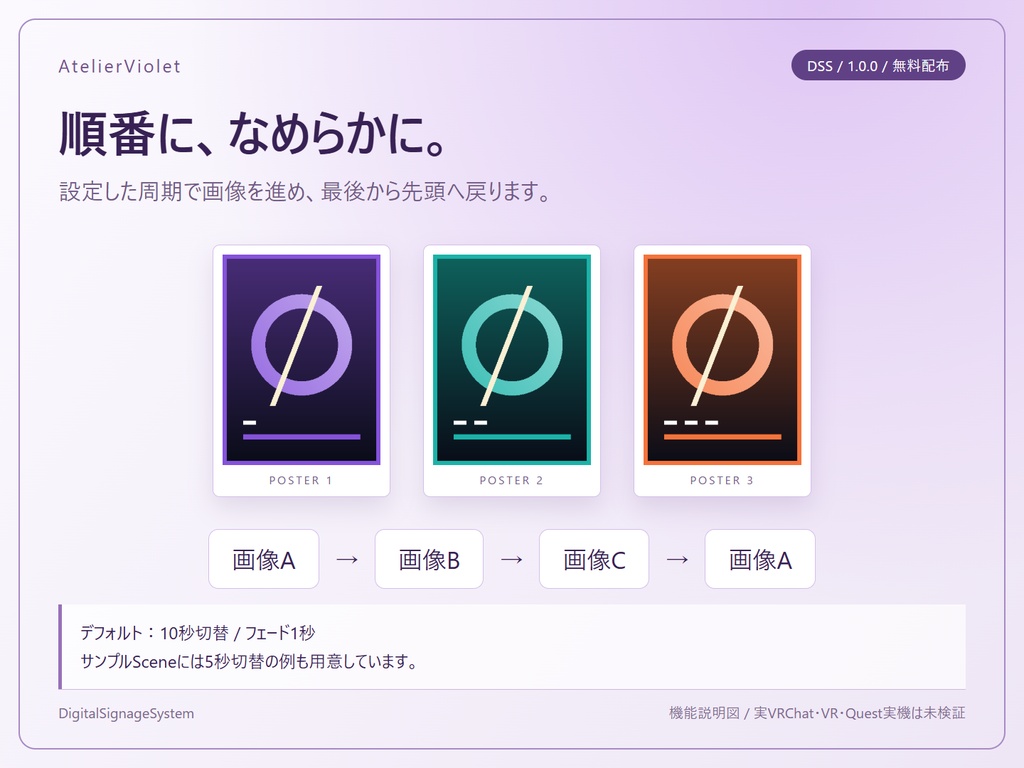Click the 画像C step box
Viewport: 1024px width, 768px height.
[x=594, y=559]
